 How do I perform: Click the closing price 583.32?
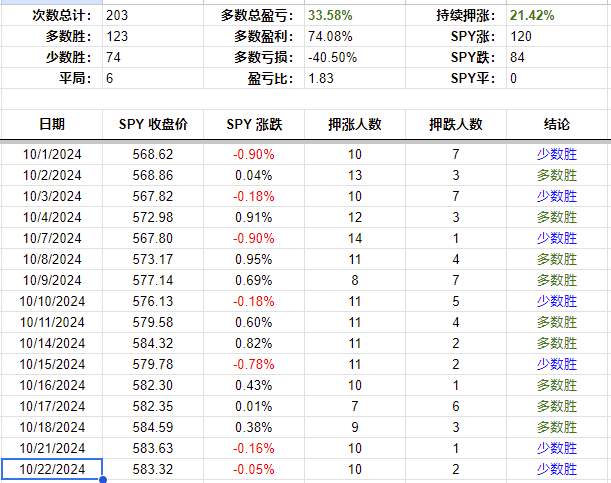pos(153,469)
